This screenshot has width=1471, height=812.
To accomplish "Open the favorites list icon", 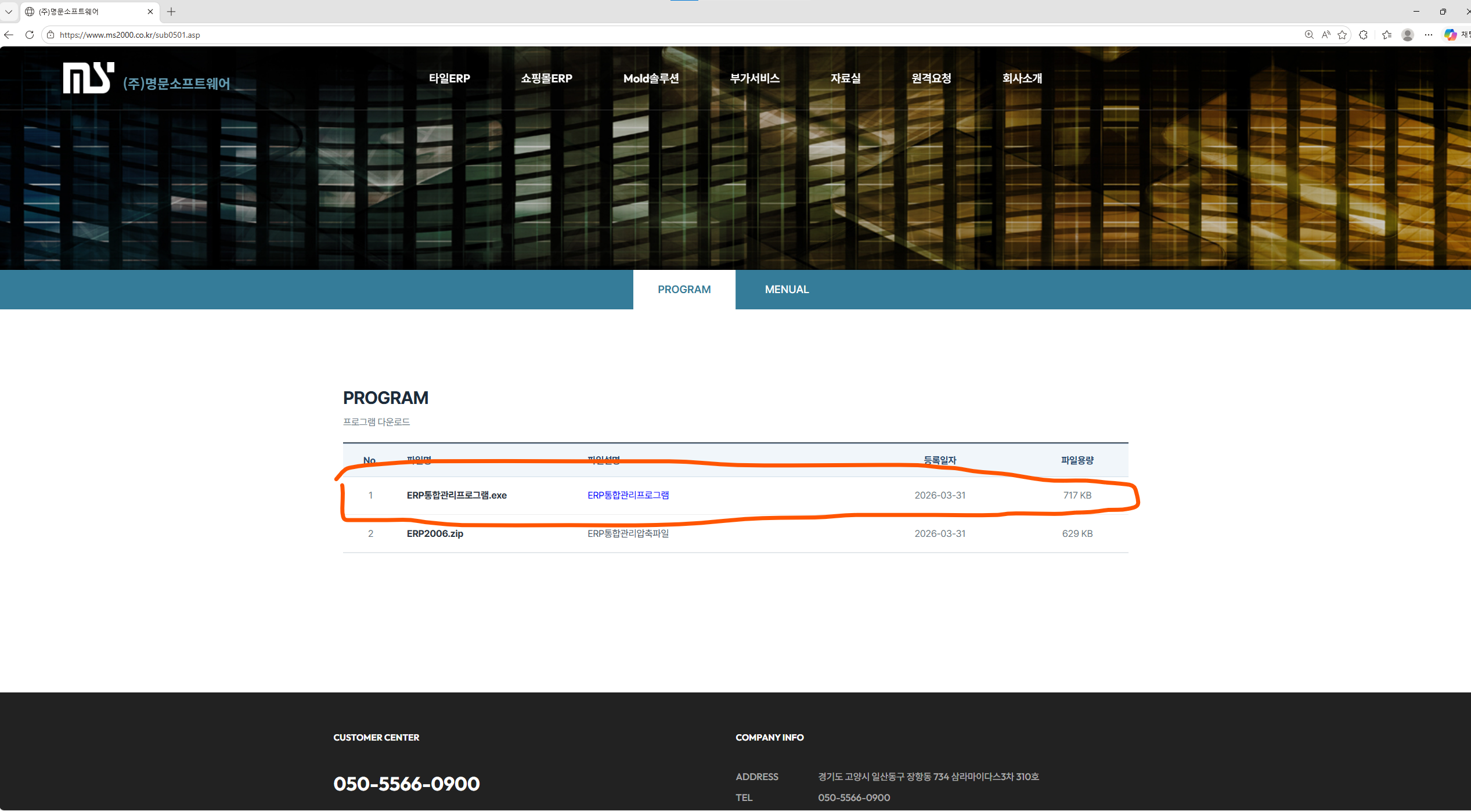I will tap(1387, 35).
